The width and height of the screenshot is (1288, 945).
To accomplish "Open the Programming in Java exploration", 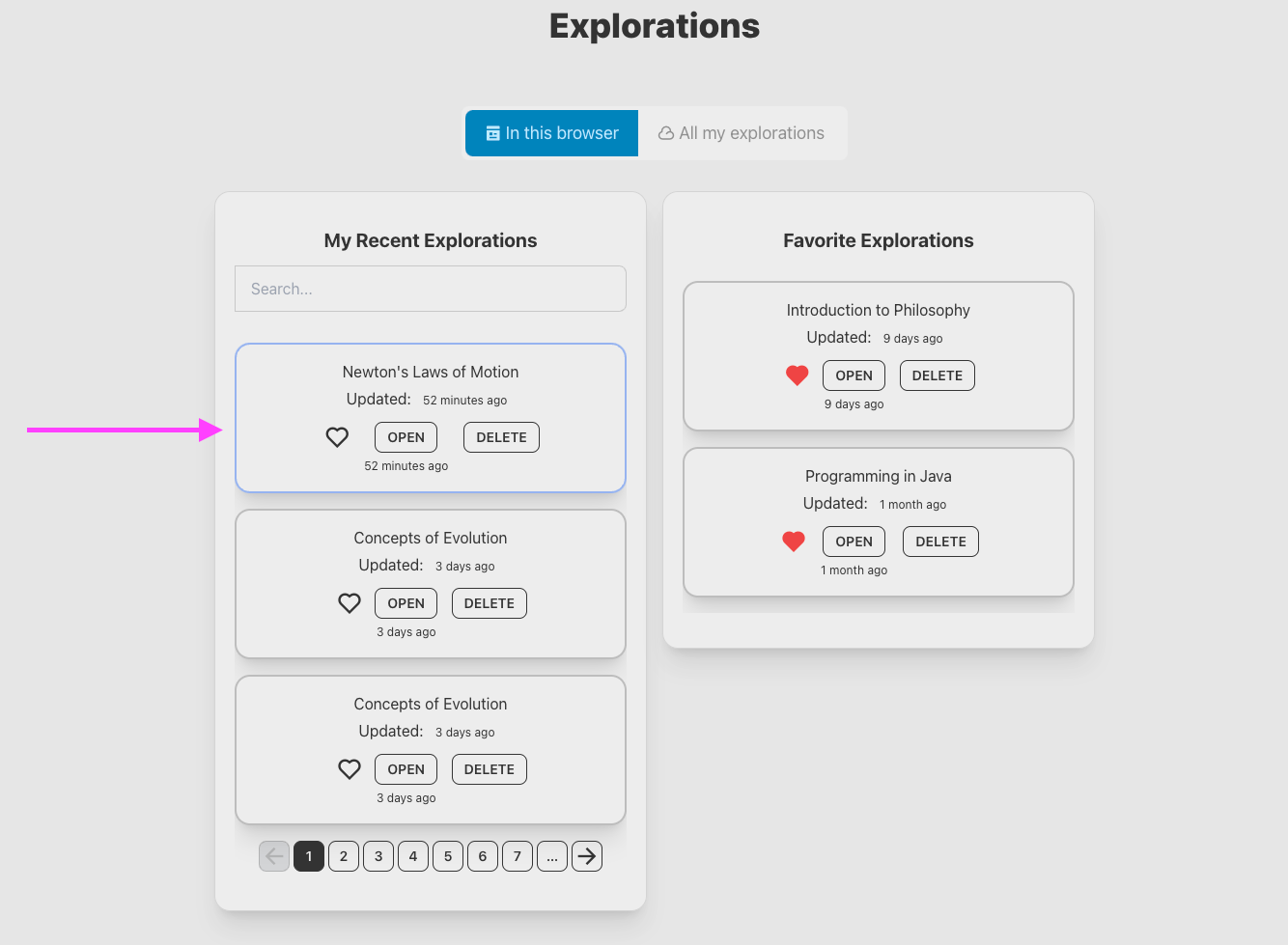I will tap(854, 542).
